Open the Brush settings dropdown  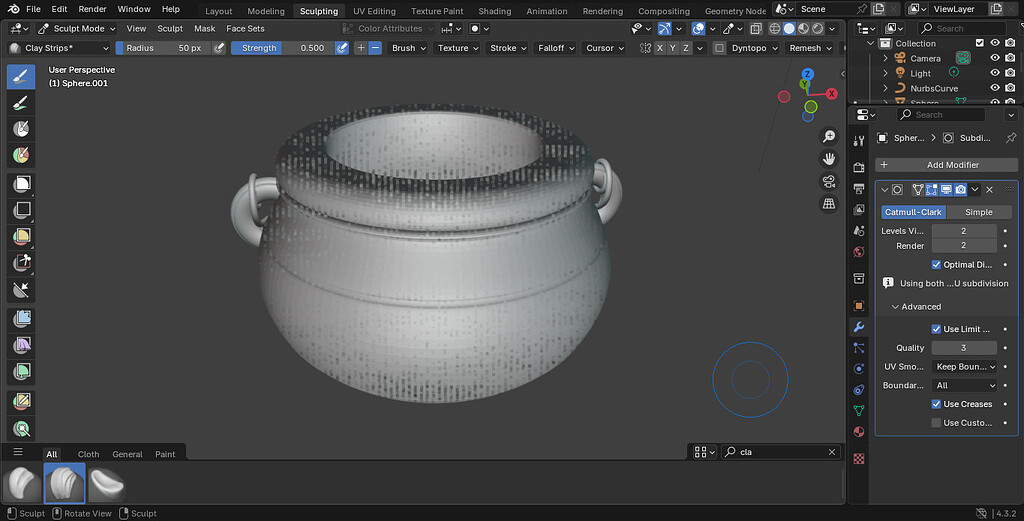click(409, 48)
